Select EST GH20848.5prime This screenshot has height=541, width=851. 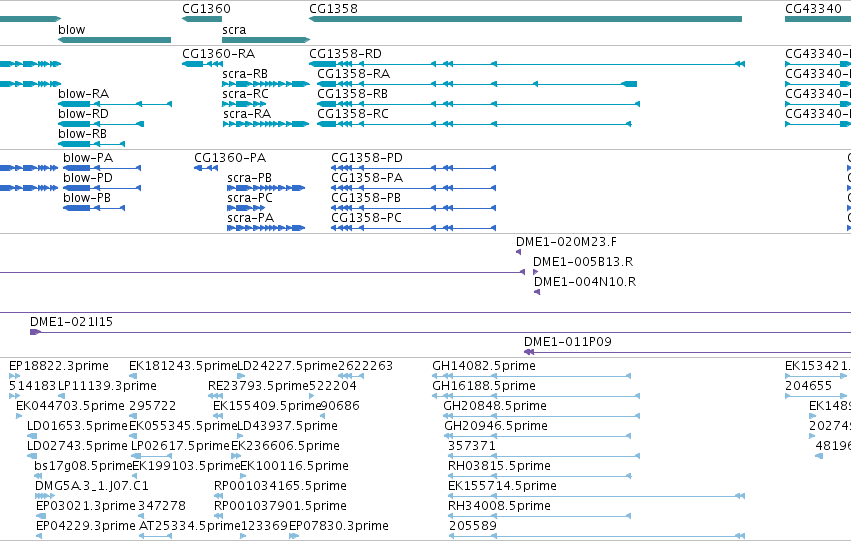[495, 406]
